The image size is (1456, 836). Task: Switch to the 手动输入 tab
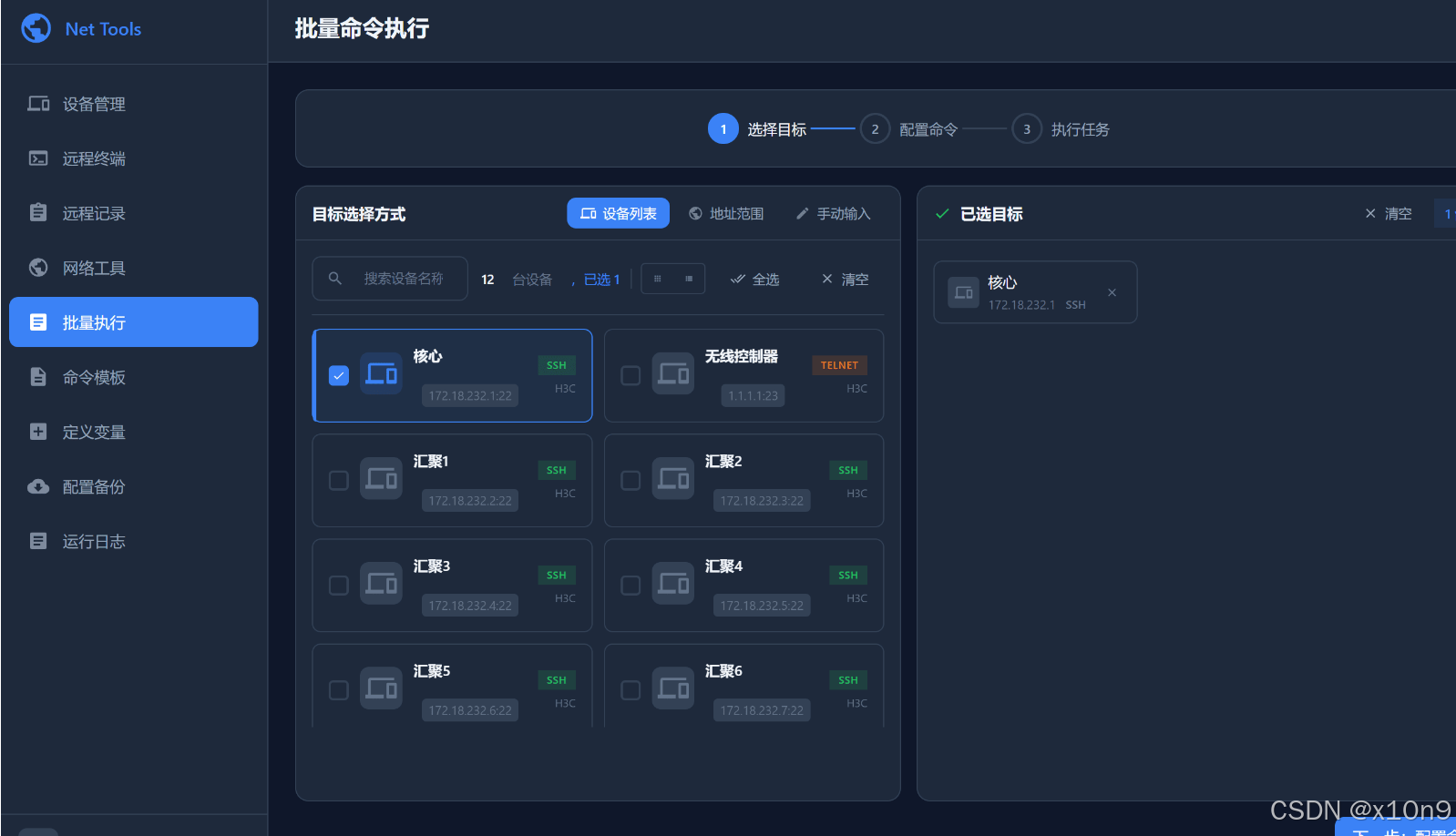833,213
